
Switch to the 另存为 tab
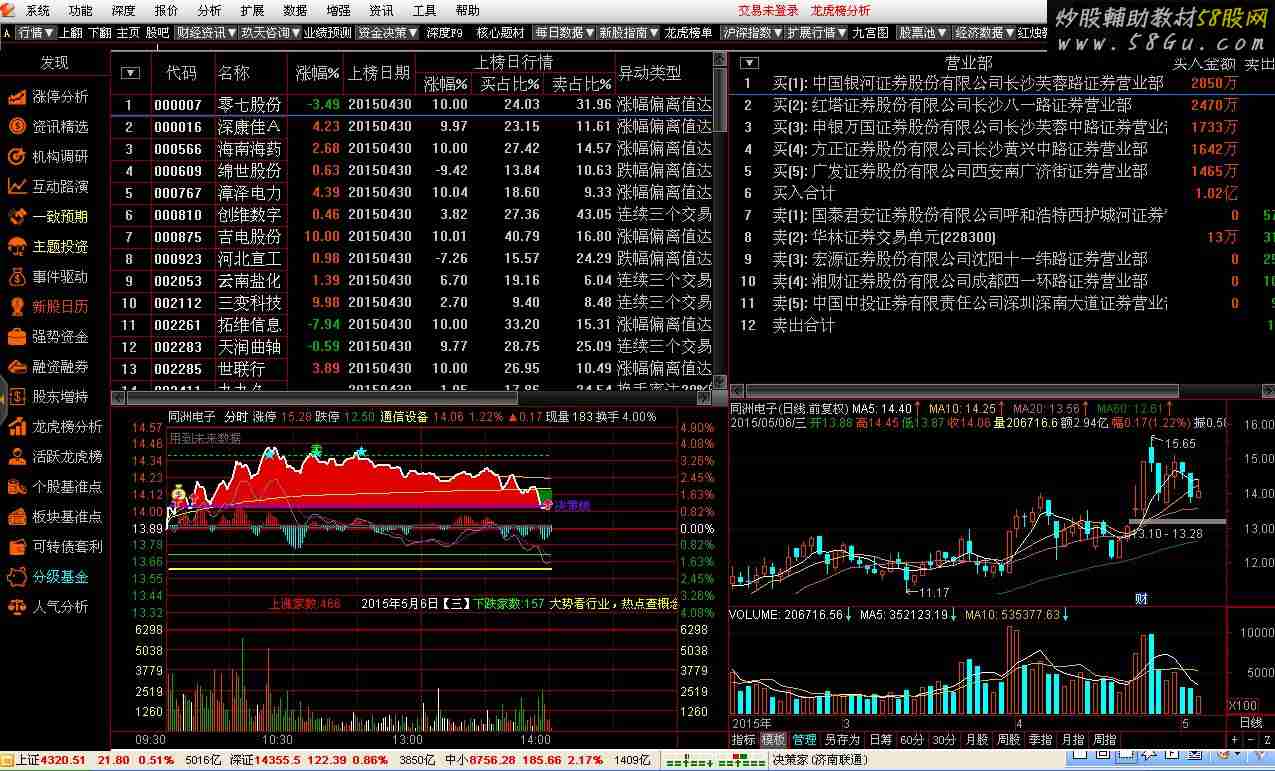coord(842,740)
